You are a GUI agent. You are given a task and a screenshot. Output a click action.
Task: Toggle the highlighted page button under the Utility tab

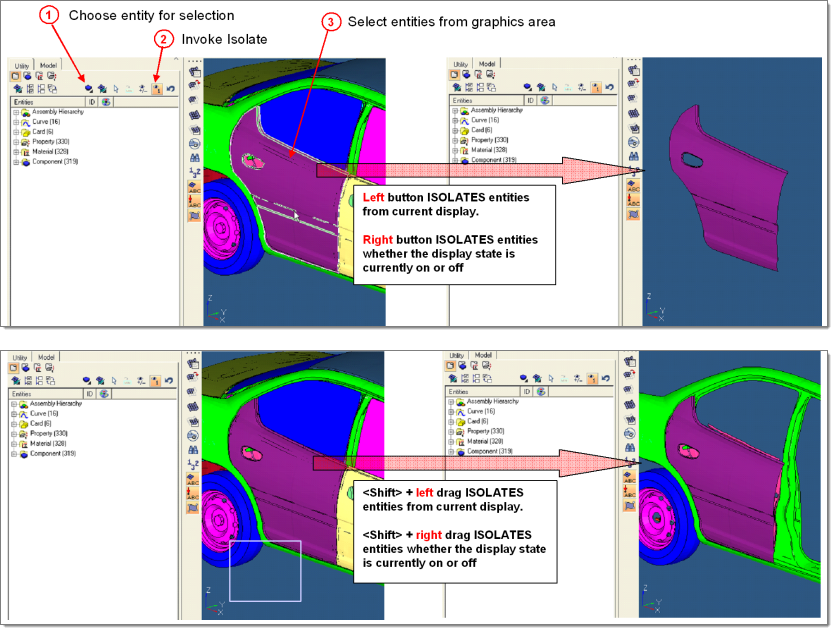(x=15, y=74)
